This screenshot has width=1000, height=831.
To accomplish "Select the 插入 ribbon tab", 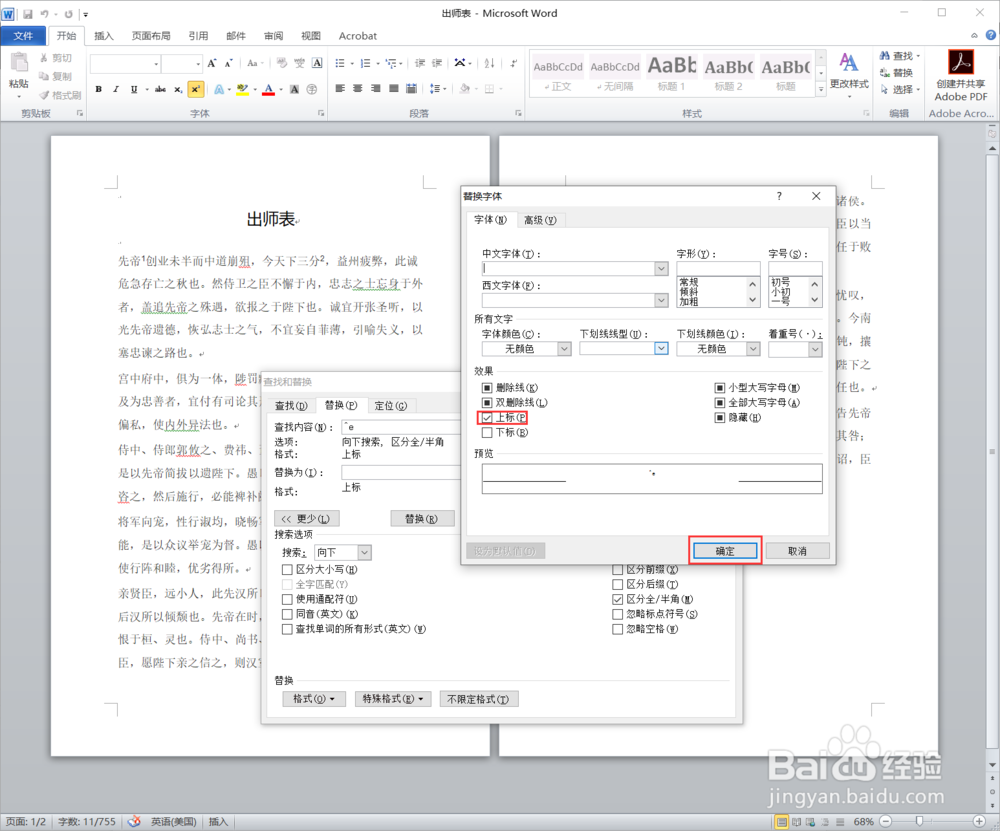I will pyautogui.click(x=104, y=36).
